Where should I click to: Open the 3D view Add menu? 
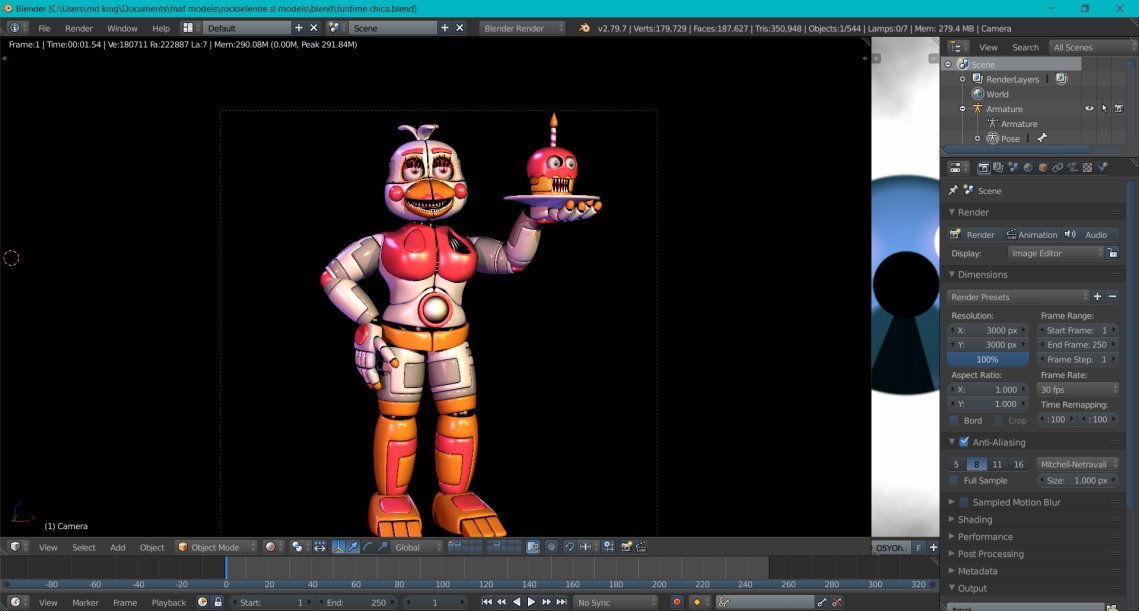(118, 547)
